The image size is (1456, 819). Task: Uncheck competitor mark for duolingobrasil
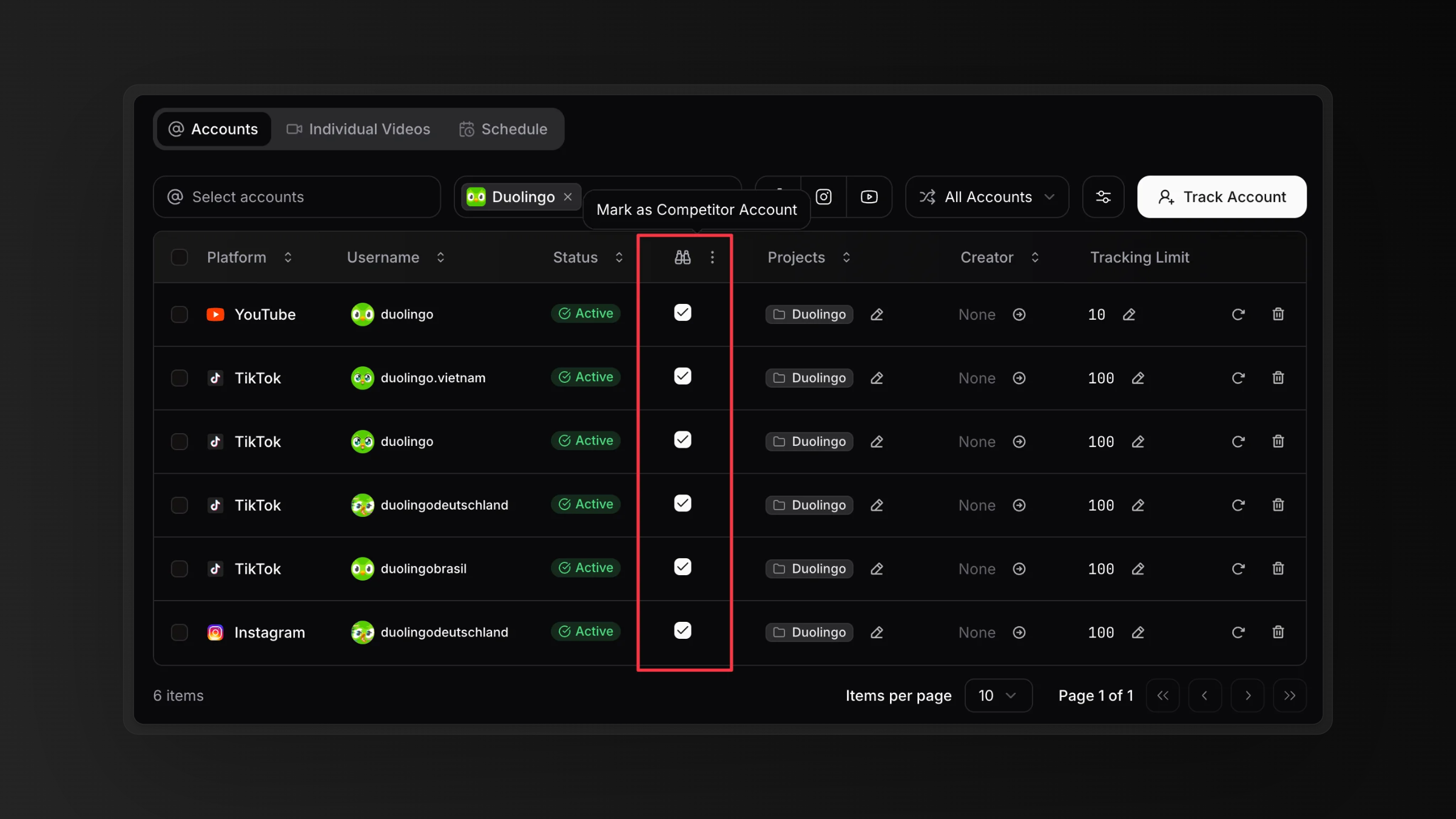tap(682, 567)
